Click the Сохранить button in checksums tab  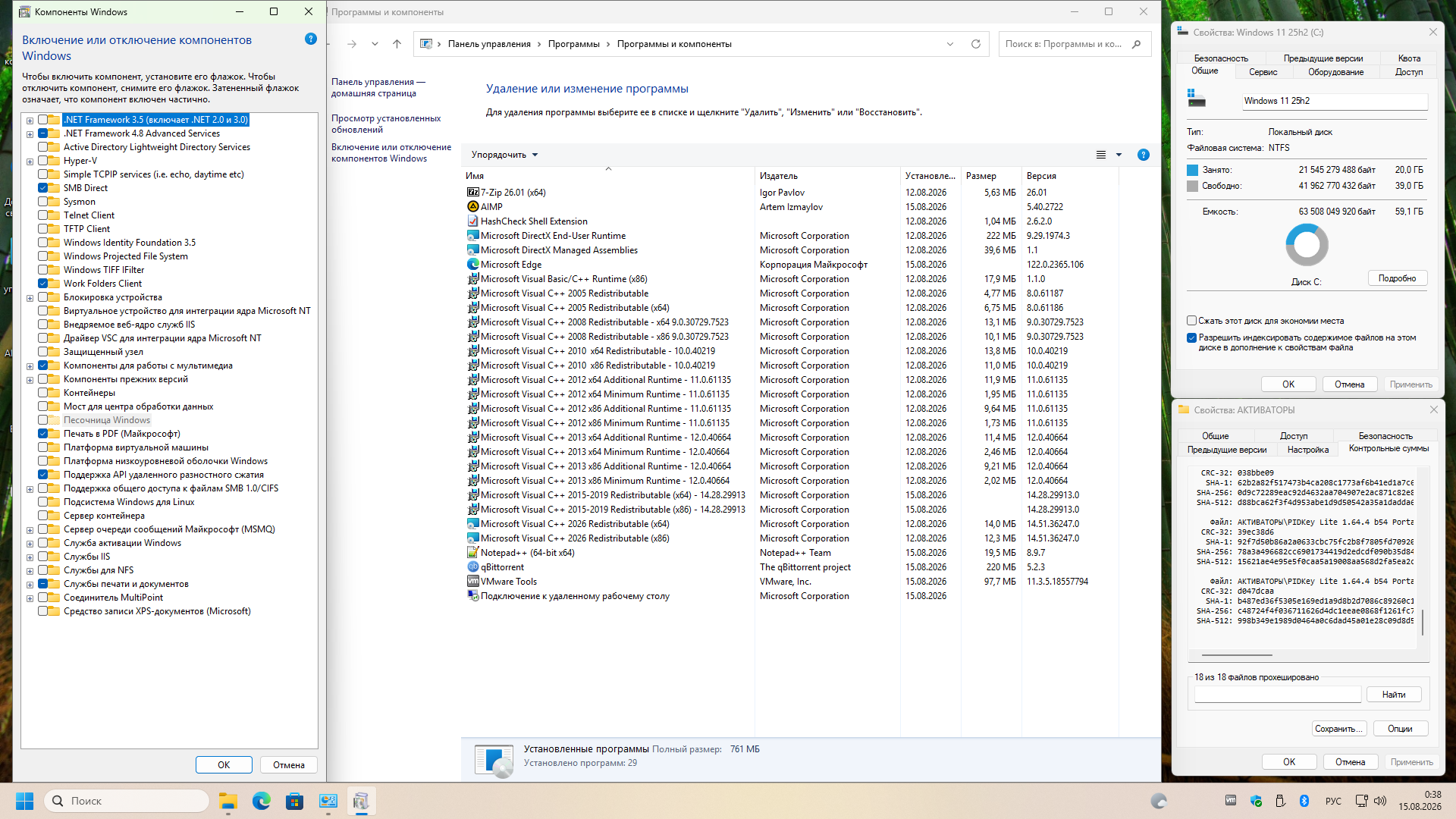point(1339,729)
